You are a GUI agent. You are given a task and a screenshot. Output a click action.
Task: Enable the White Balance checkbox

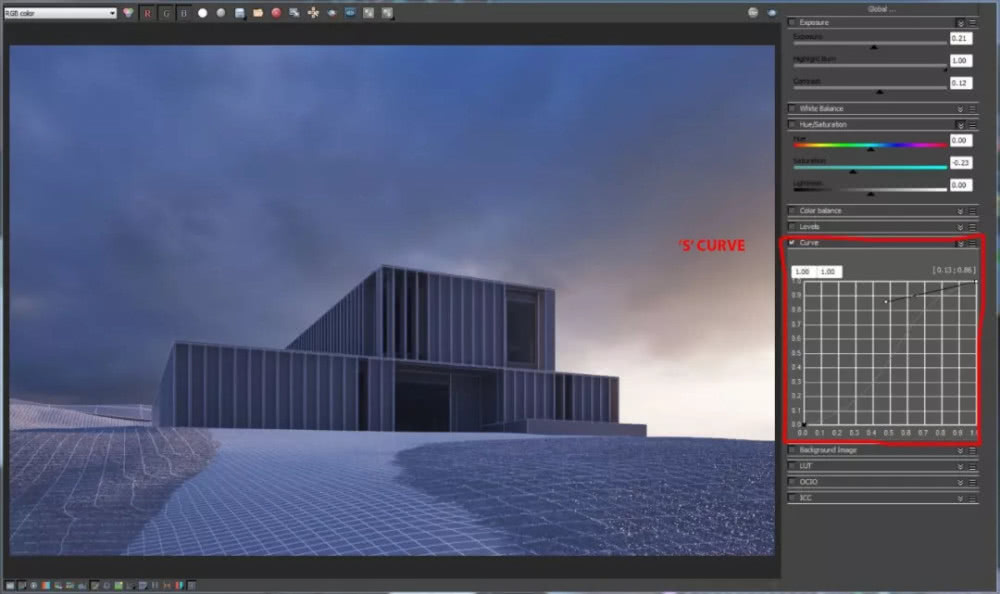[793, 108]
